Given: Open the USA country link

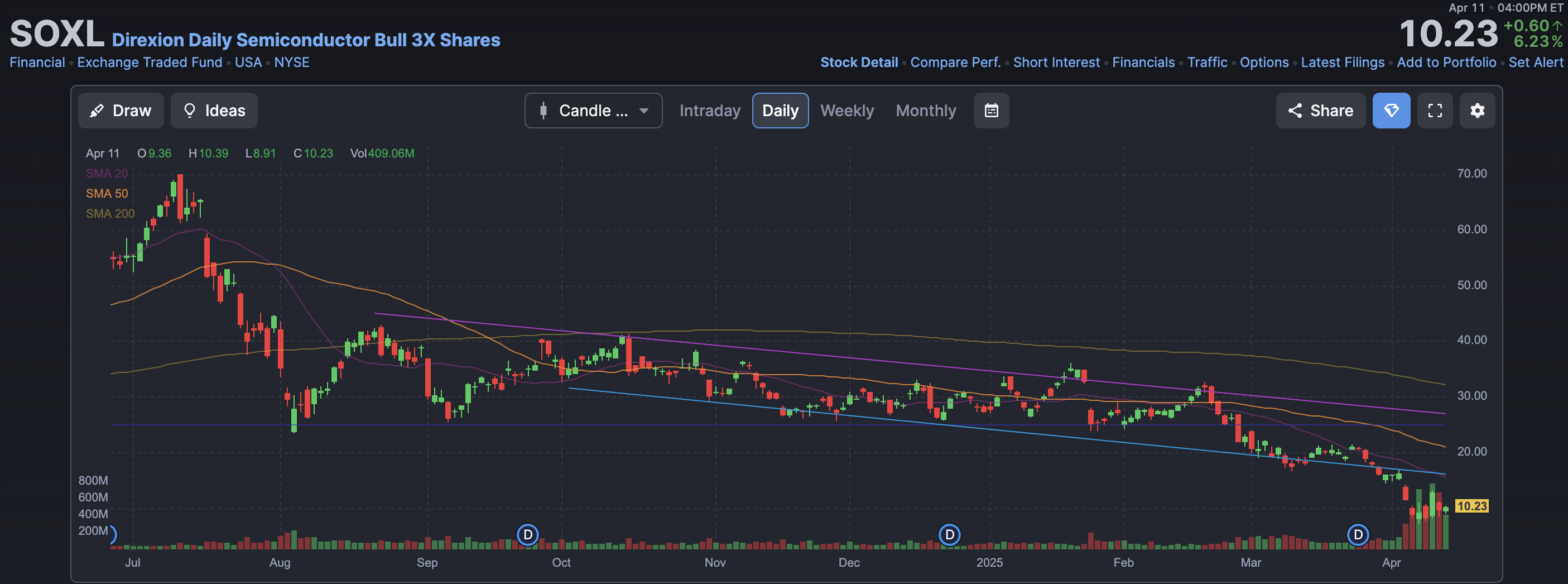Looking at the screenshot, I should point(248,62).
